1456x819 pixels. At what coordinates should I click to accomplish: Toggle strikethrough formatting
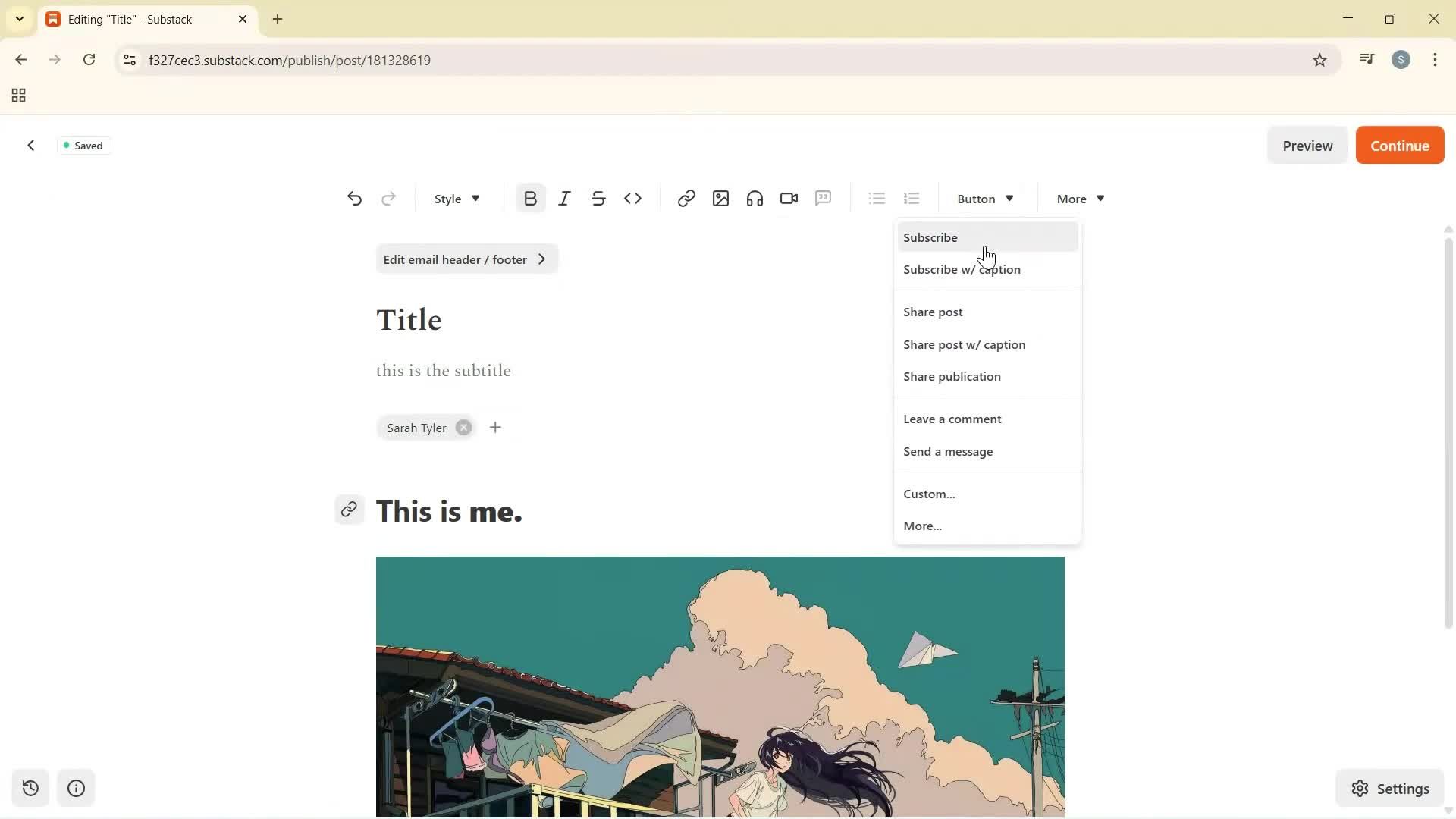pos(598,198)
